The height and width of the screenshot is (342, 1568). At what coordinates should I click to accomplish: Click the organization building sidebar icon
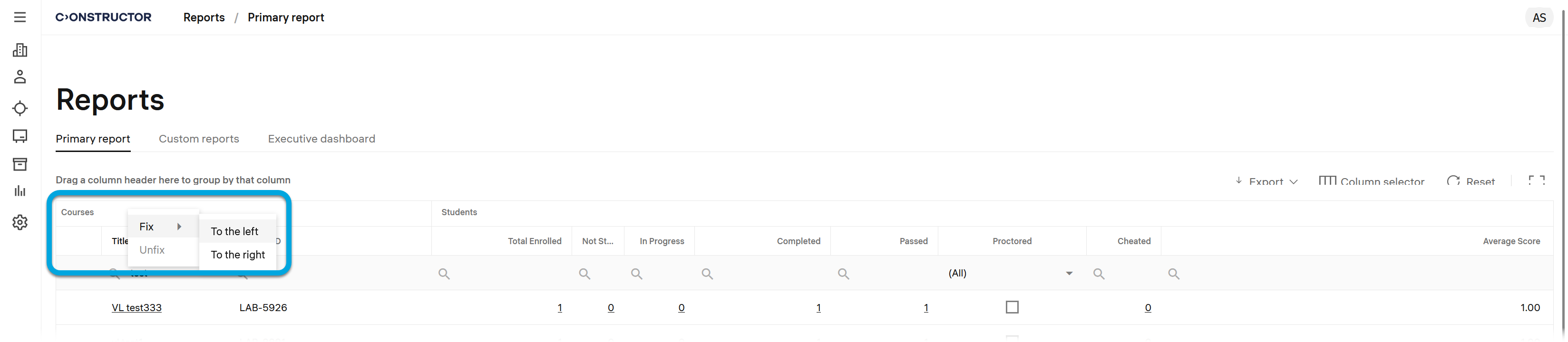[20, 50]
